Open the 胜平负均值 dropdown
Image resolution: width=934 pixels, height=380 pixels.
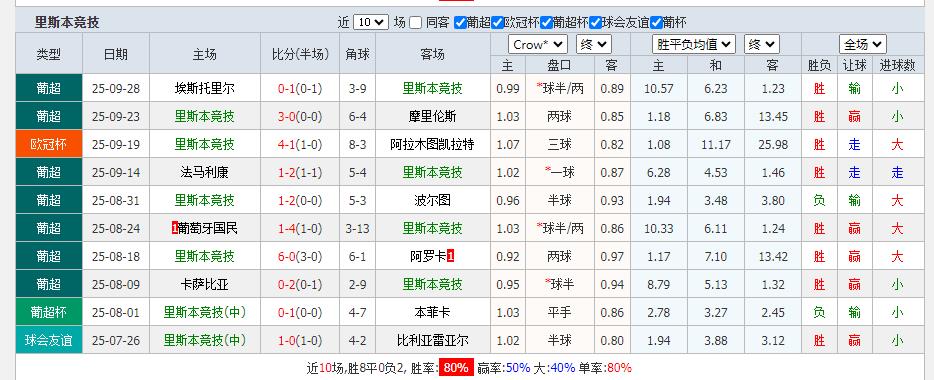coord(694,45)
